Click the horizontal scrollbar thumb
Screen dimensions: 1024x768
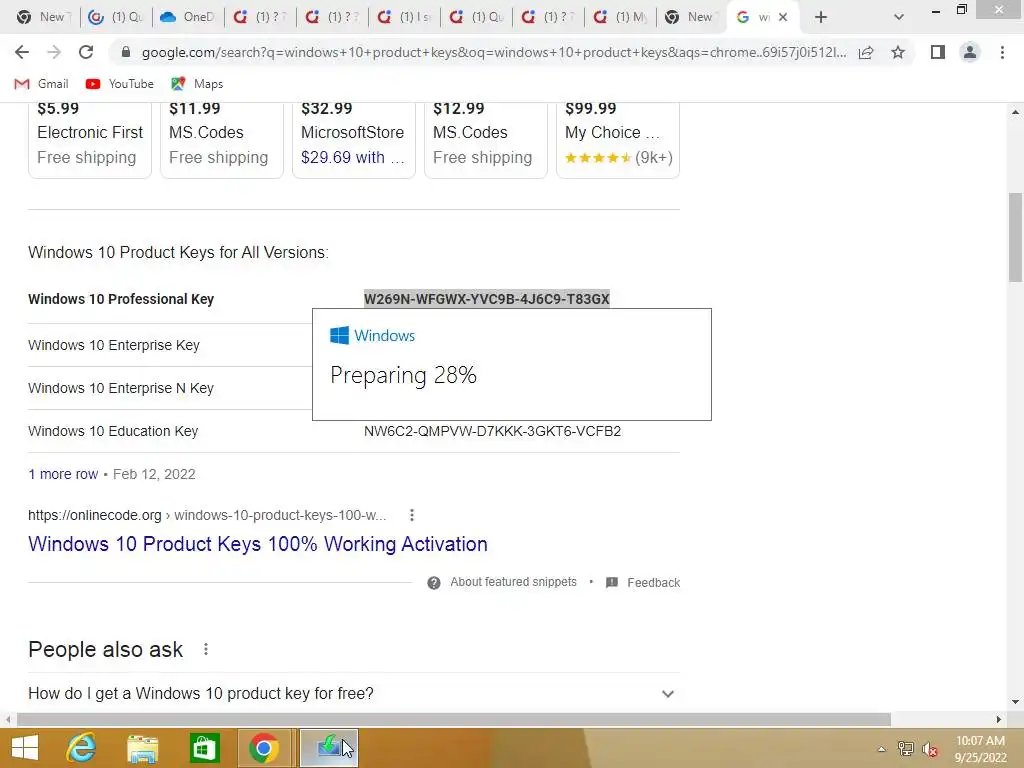[x=453, y=720]
